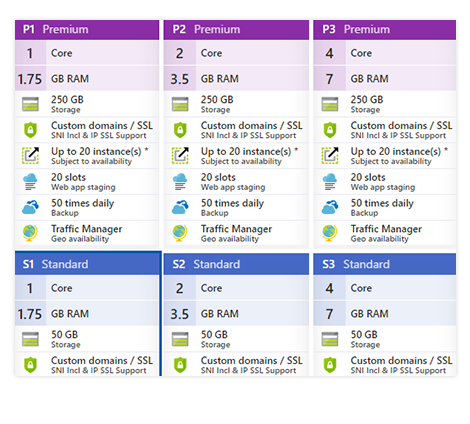Choose the P3 Premium pricing tier header
Viewport: 470px width, 424px height.
385,30
